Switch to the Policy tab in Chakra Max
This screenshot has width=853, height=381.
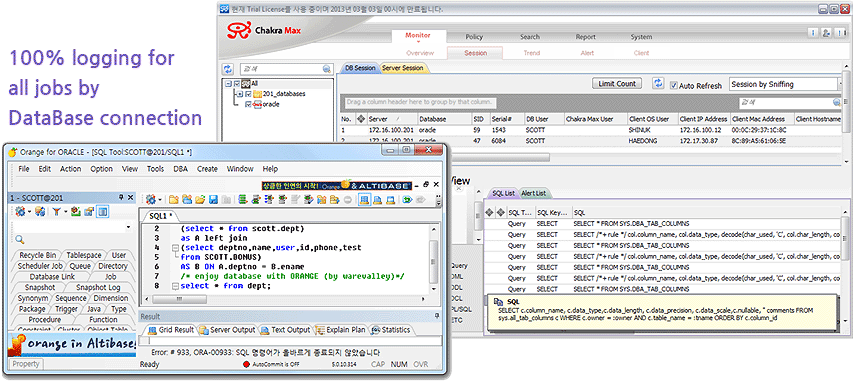pyautogui.click(x=474, y=37)
